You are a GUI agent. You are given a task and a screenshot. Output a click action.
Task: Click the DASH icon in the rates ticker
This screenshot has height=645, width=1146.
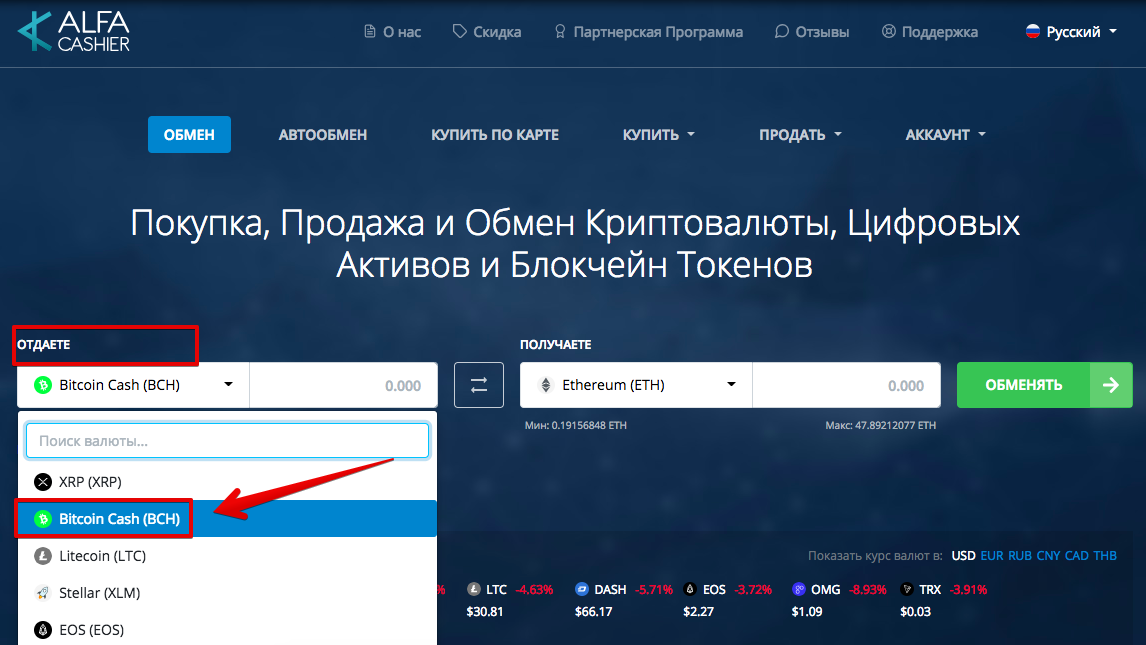[582, 589]
